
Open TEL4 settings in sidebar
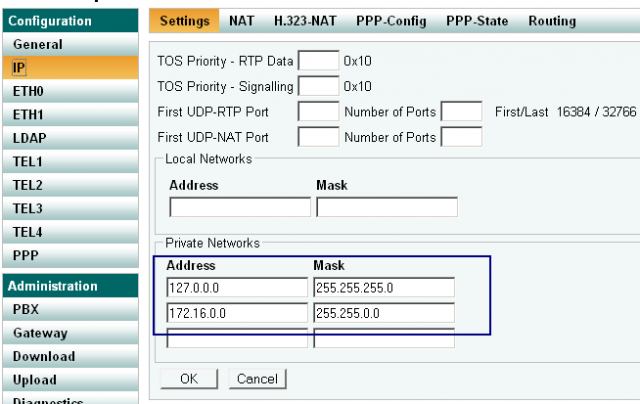[70, 232]
